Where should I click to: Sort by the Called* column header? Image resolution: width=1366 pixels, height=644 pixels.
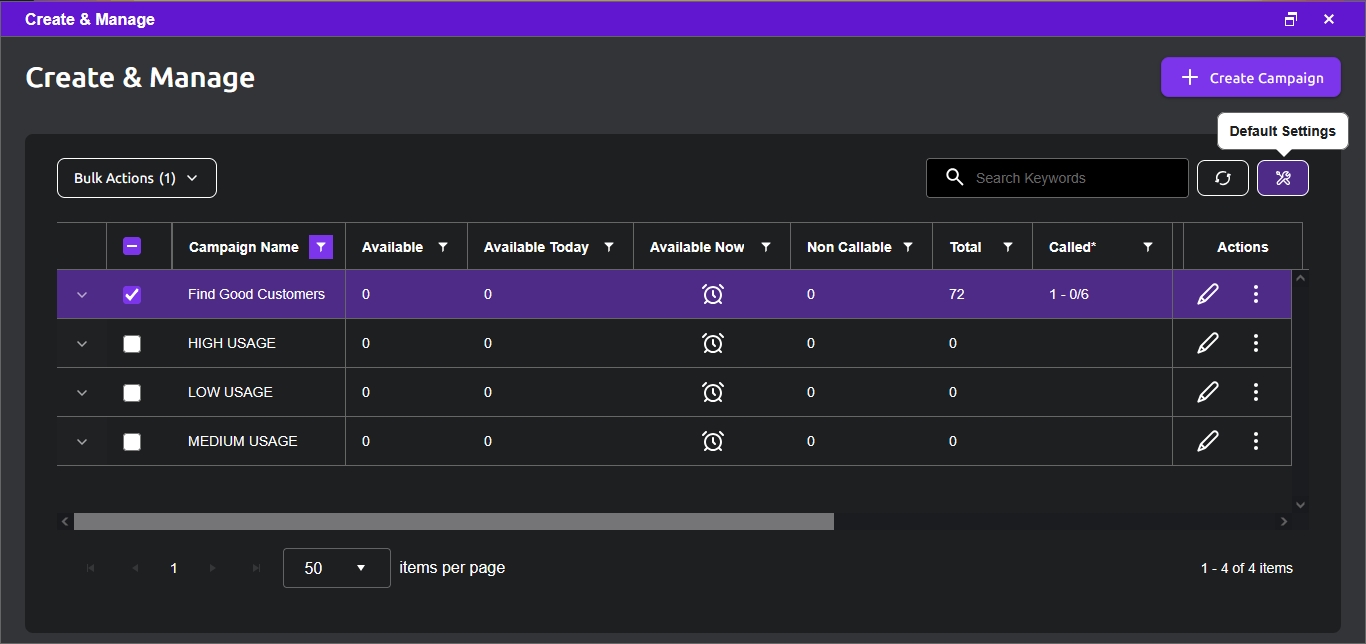click(x=1072, y=247)
